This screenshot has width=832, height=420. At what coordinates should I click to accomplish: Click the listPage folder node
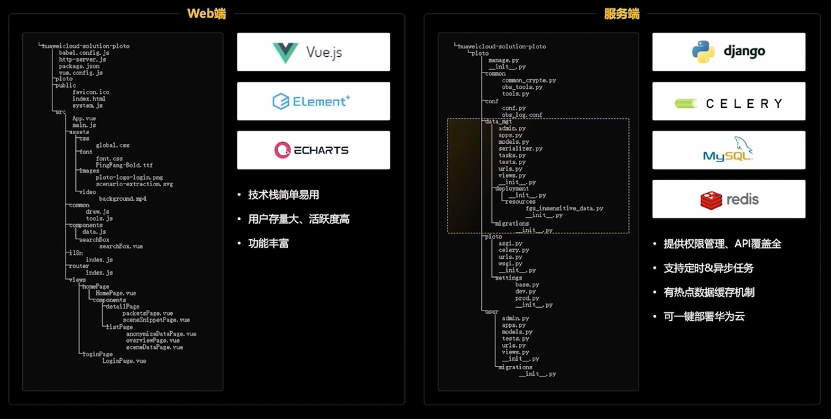coord(119,327)
